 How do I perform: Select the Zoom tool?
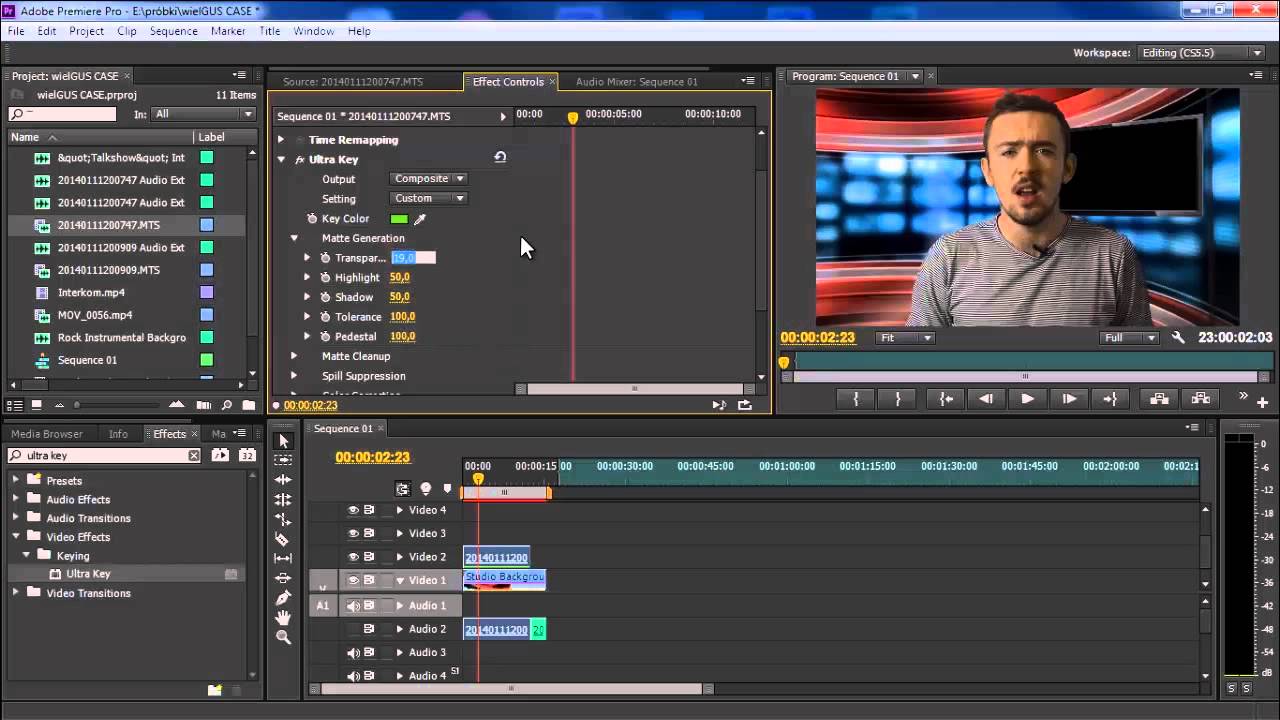click(x=283, y=637)
